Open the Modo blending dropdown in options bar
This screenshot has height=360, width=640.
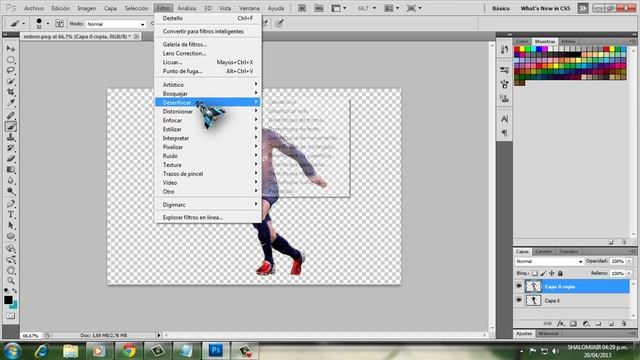(x=116, y=24)
